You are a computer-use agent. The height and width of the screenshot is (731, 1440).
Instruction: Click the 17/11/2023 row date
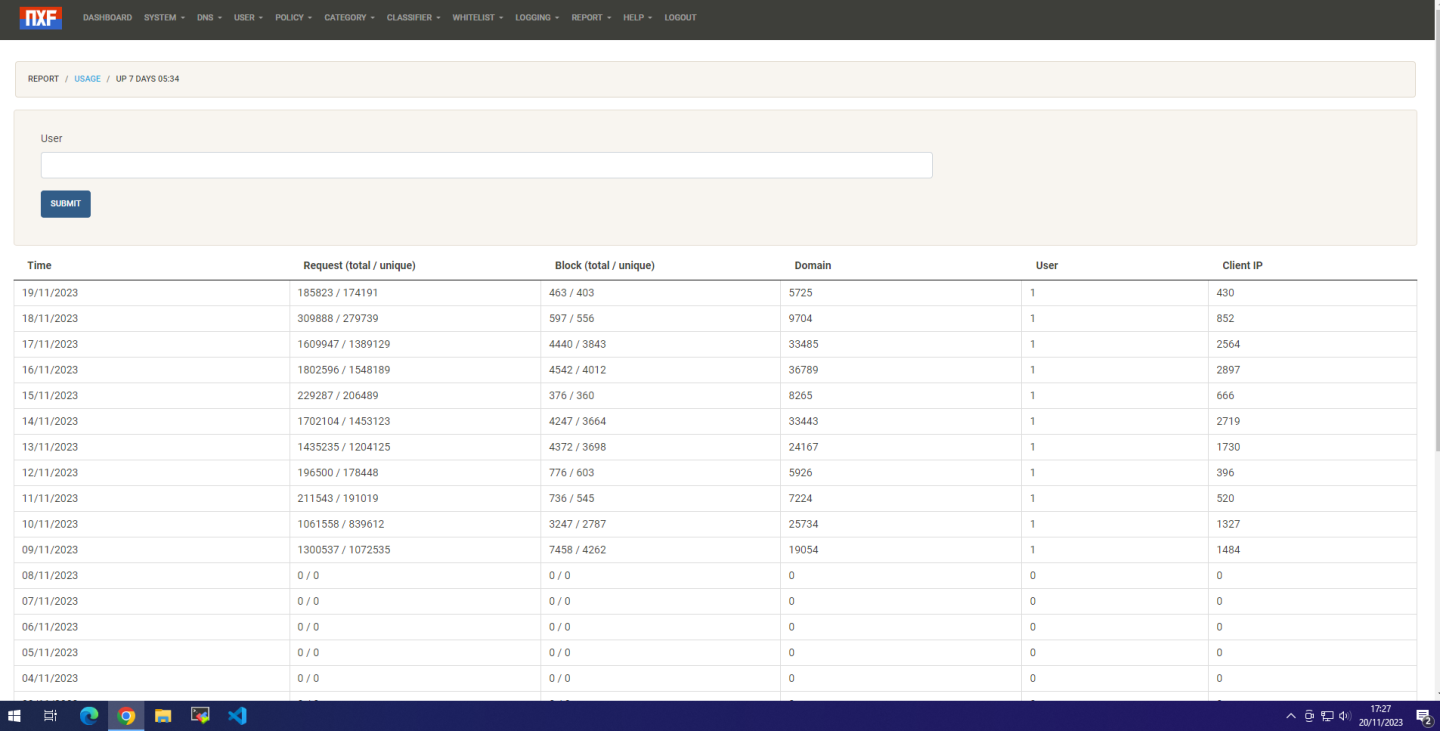click(50, 344)
